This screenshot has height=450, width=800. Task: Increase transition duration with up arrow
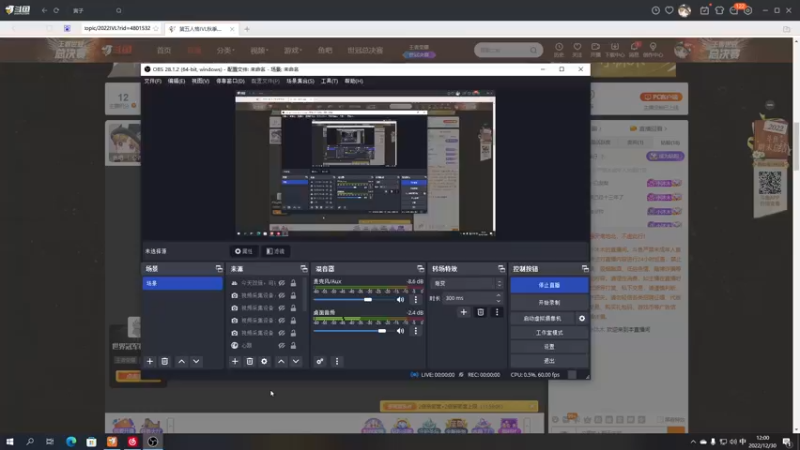(x=498, y=295)
